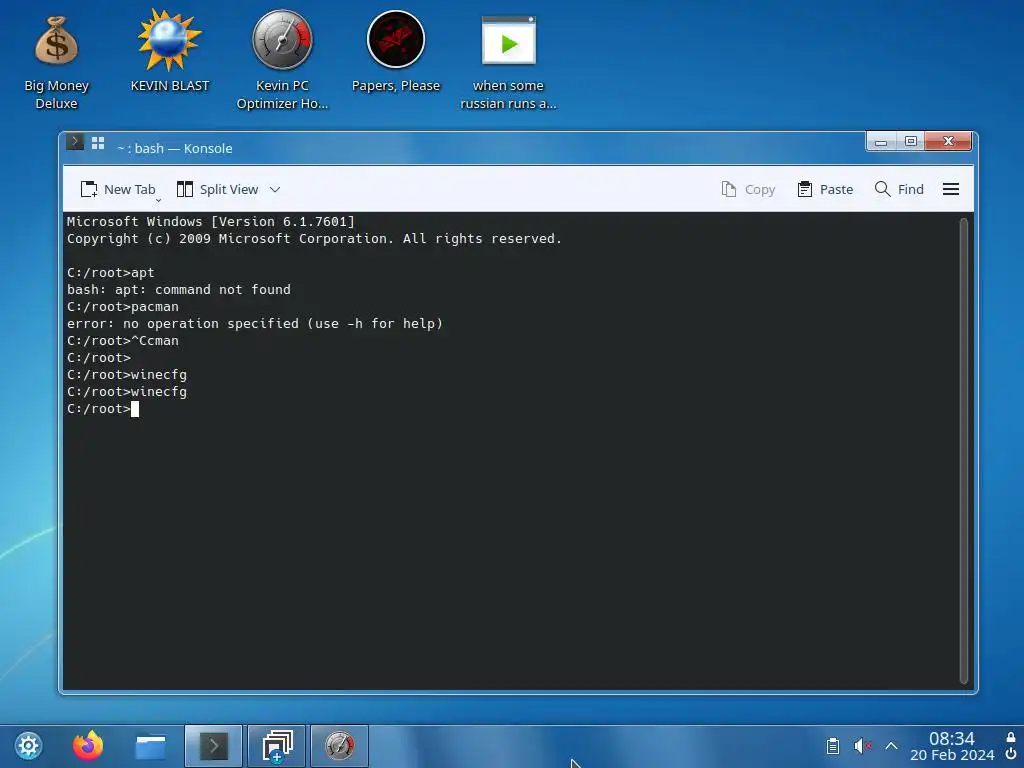Open Big Money Deluxe desktop shortcut
1024x768 pixels.
pyautogui.click(x=56, y=62)
